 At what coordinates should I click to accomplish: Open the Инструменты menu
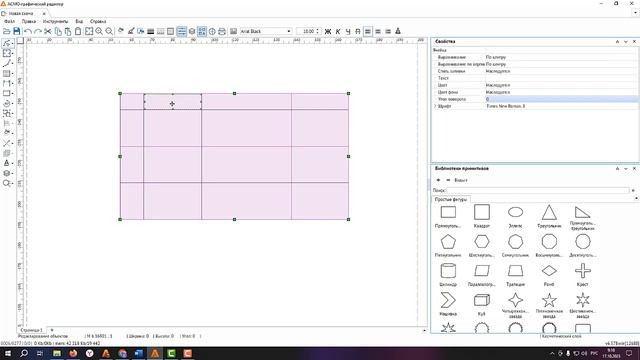[56, 21]
